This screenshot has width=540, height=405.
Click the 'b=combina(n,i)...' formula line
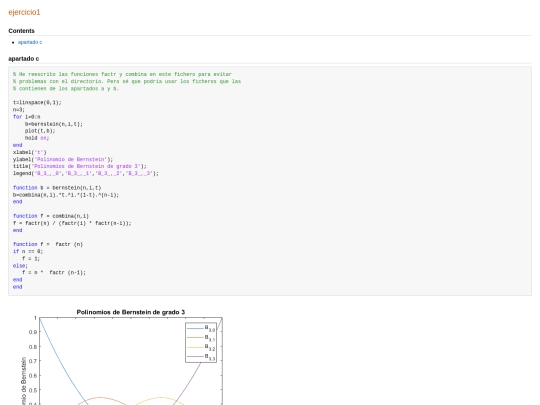[66, 195]
